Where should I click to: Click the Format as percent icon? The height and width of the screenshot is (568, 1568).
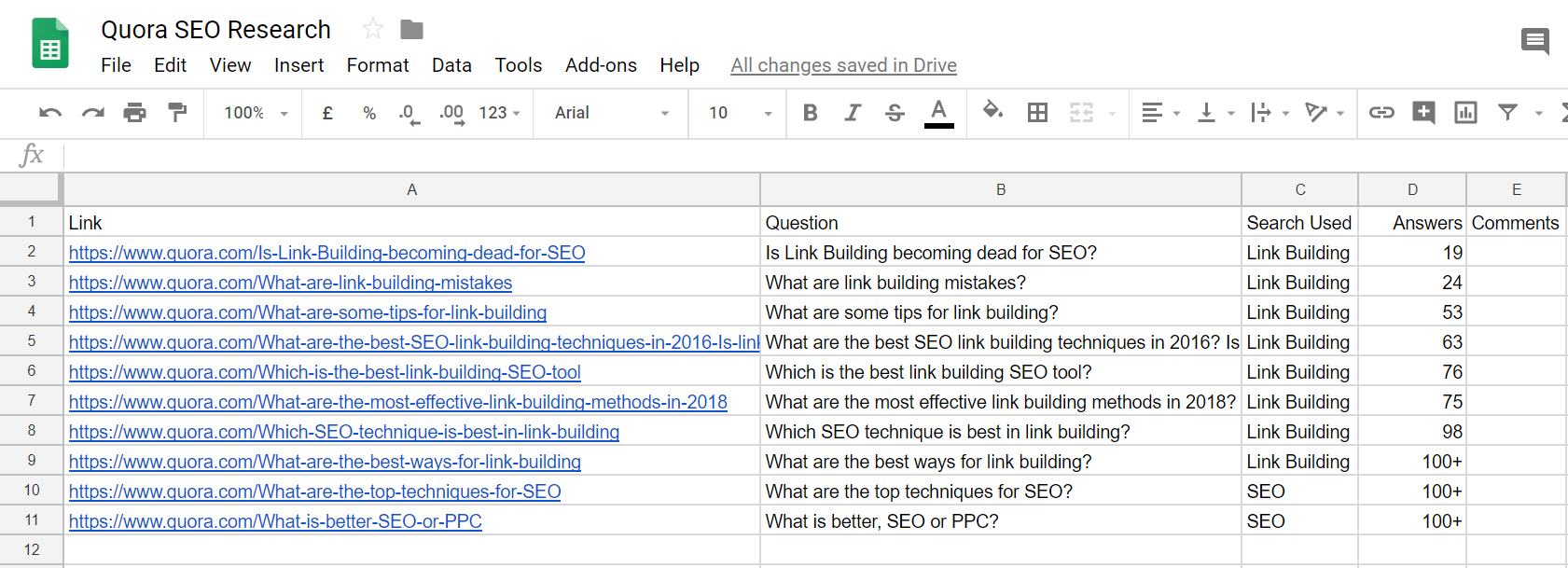click(x=369, y=113)
